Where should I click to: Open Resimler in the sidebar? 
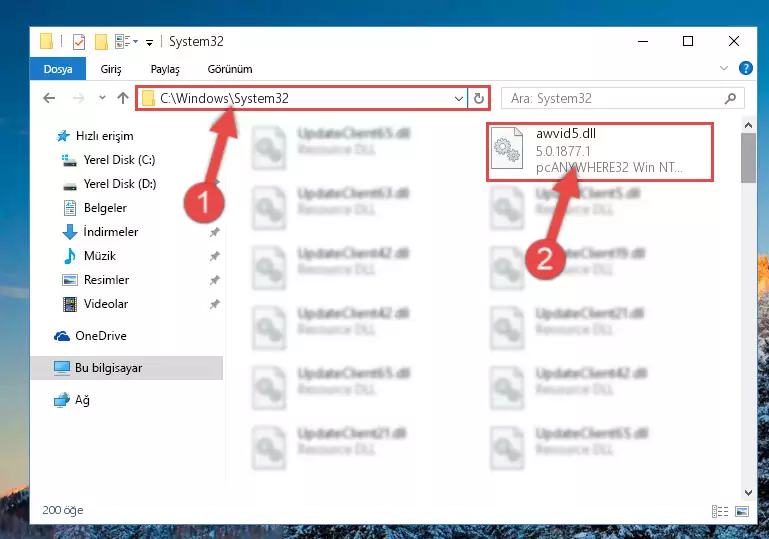(x=106, y=280)
